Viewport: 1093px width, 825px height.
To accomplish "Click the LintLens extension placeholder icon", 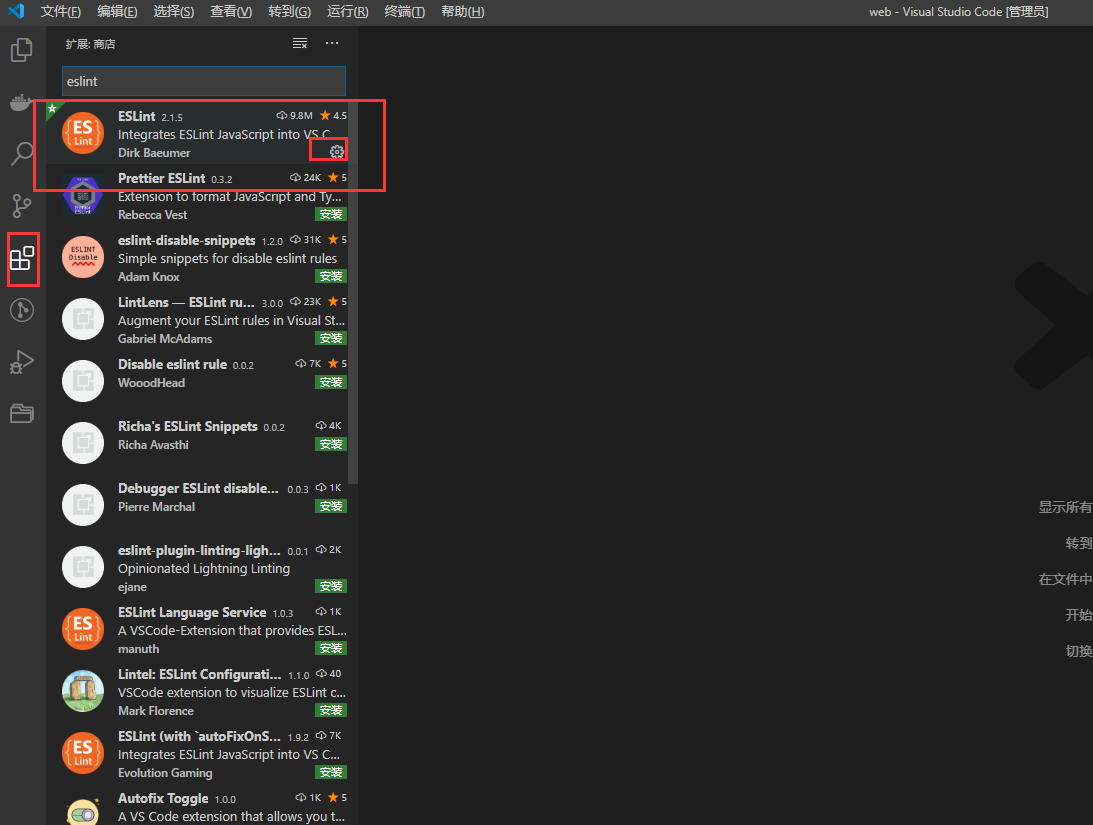I will click(x=83, y=318).
